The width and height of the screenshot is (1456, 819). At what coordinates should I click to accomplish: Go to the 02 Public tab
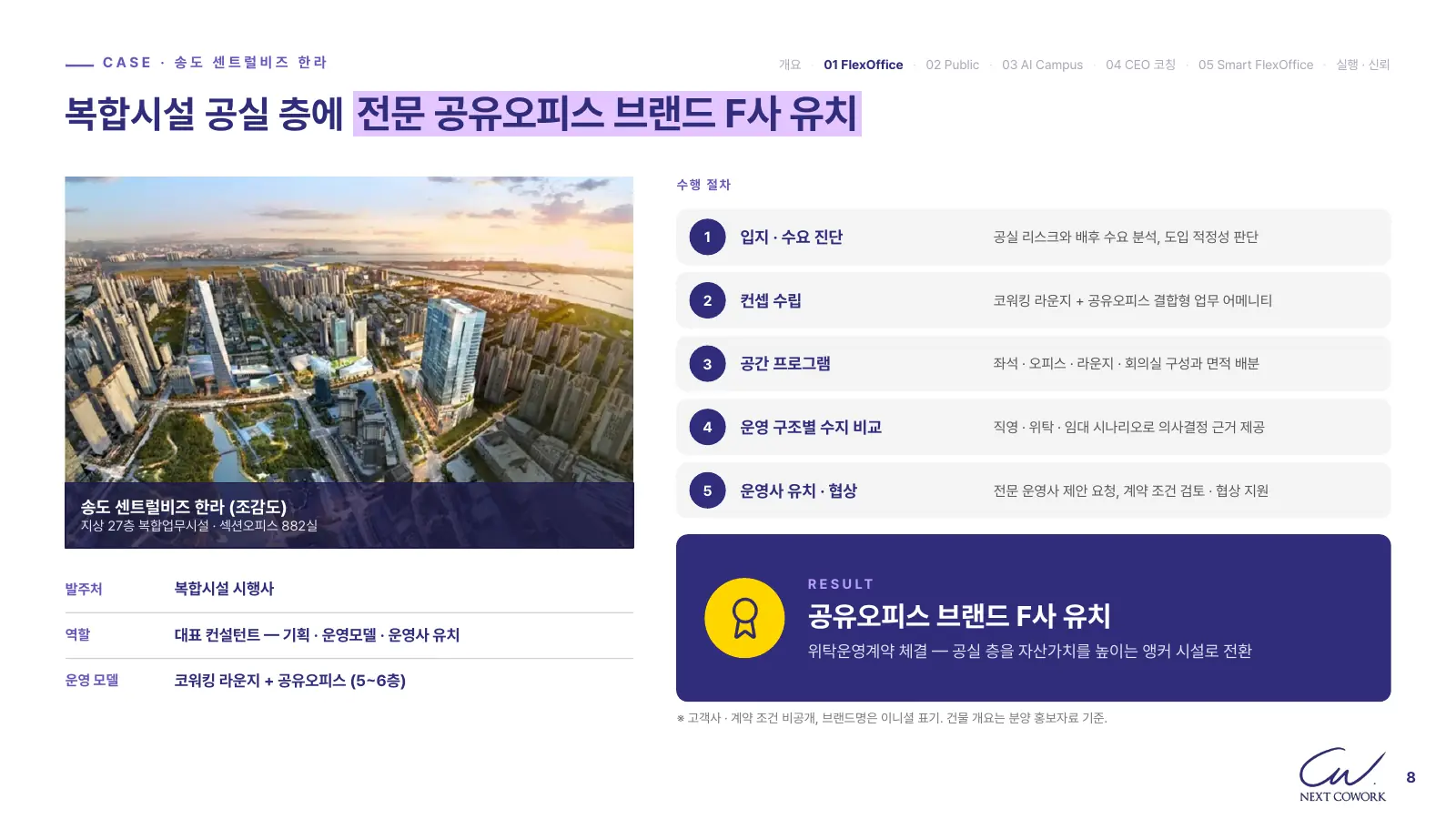coord(953,65)
